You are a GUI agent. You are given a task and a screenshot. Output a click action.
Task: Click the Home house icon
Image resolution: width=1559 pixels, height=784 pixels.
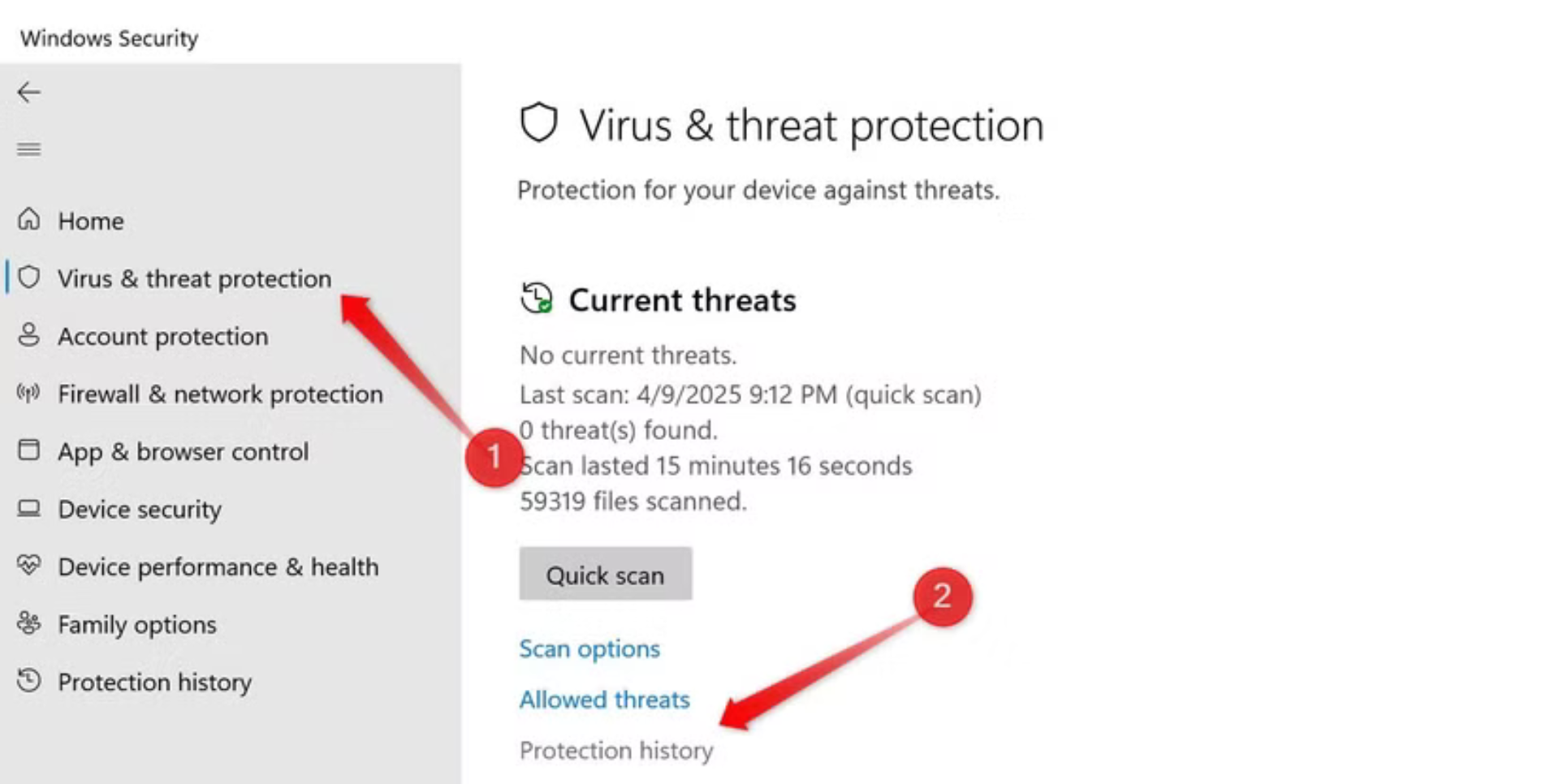(29, 219)
